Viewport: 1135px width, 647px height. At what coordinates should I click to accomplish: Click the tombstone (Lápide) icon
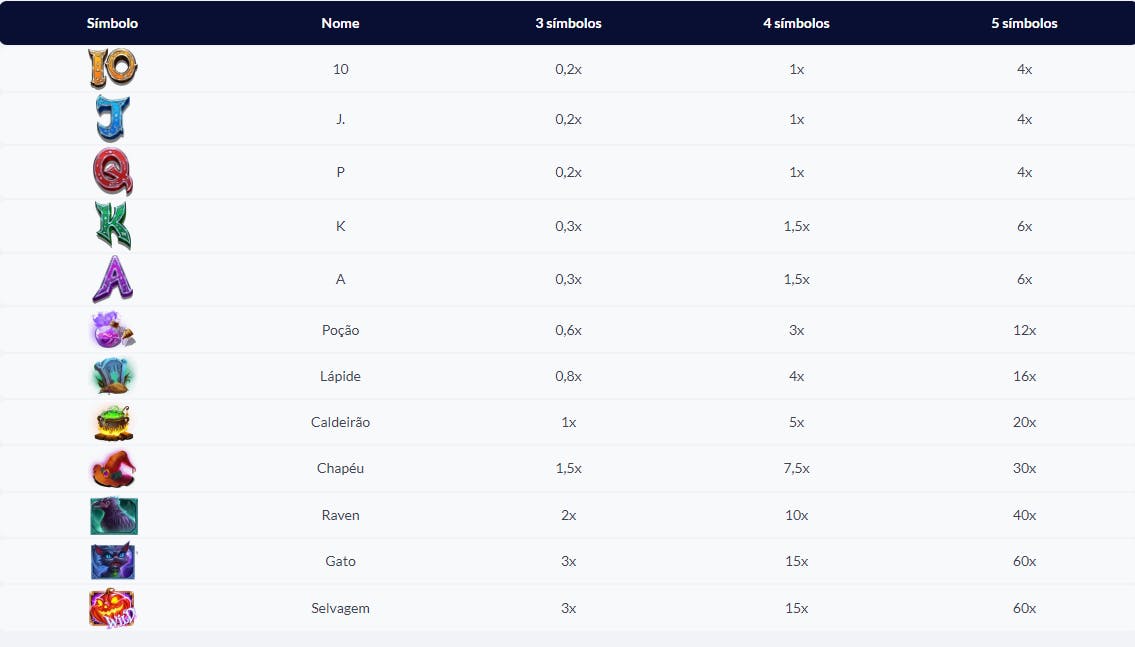(x=113, y=376)
